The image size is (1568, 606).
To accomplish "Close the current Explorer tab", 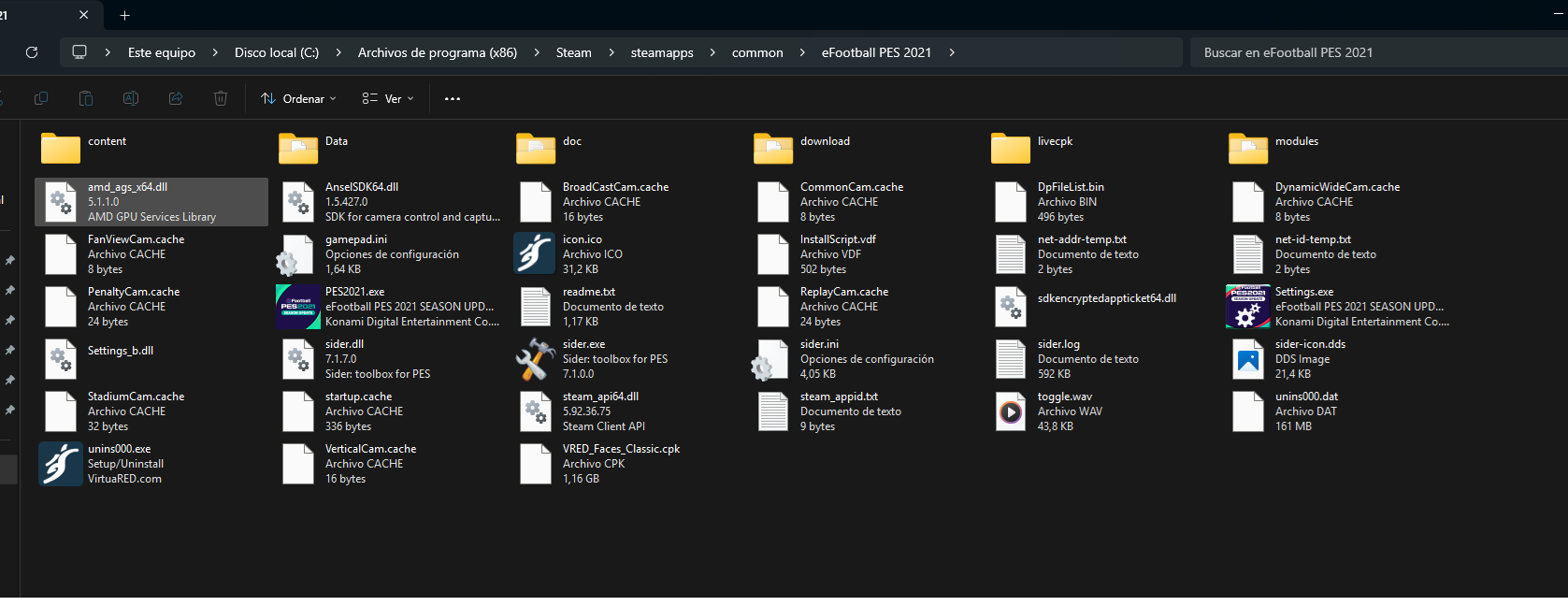I will coord(84,15).
